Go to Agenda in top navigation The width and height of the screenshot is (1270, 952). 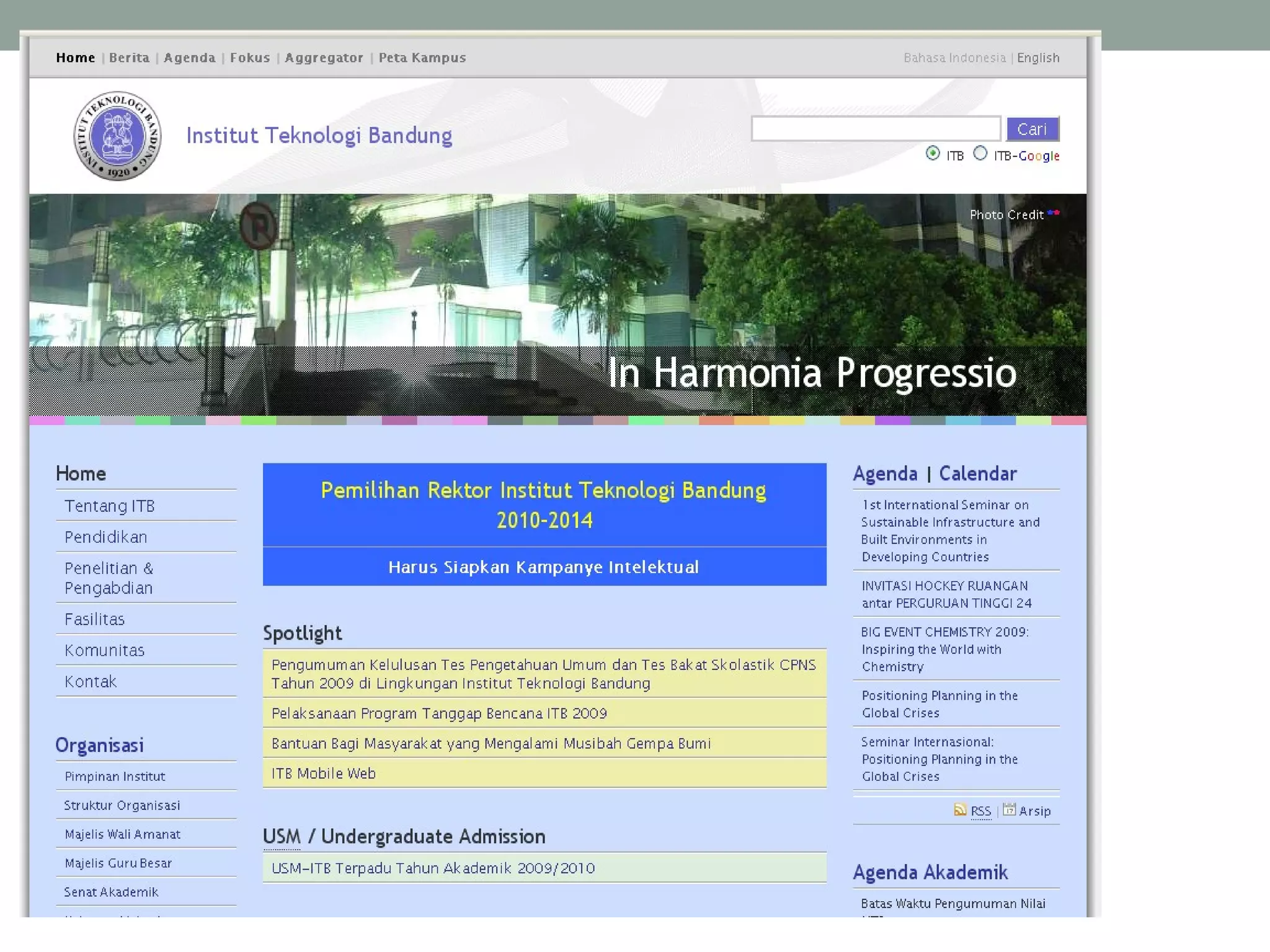click(x=189, y=58)
